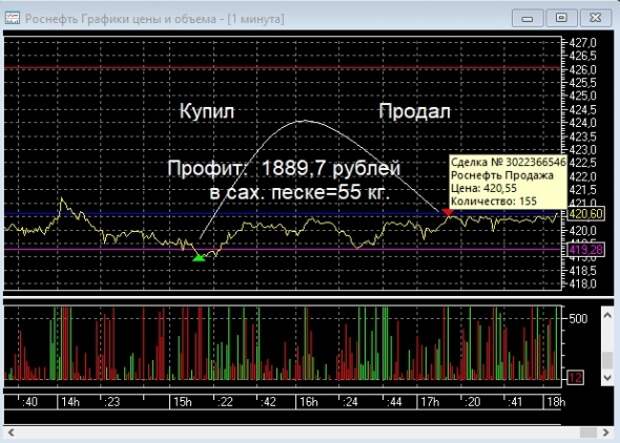Click the :44 time axis label
Viewport: 620px width, 443px height.
(x=394, y=402)
